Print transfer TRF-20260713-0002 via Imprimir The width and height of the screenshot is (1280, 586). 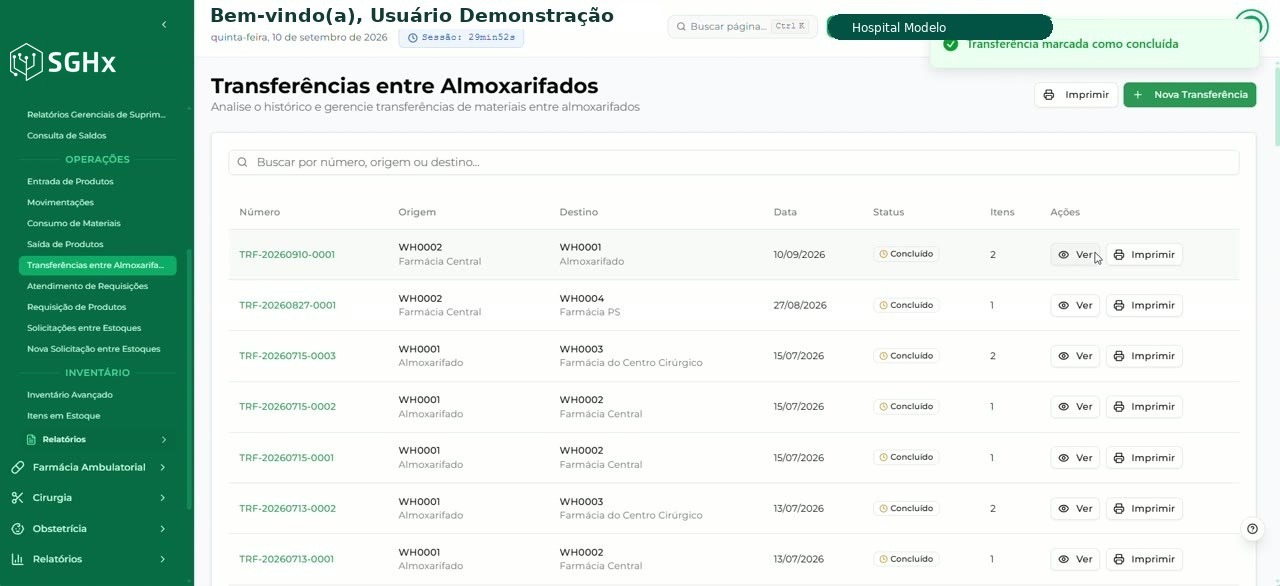1144,509
